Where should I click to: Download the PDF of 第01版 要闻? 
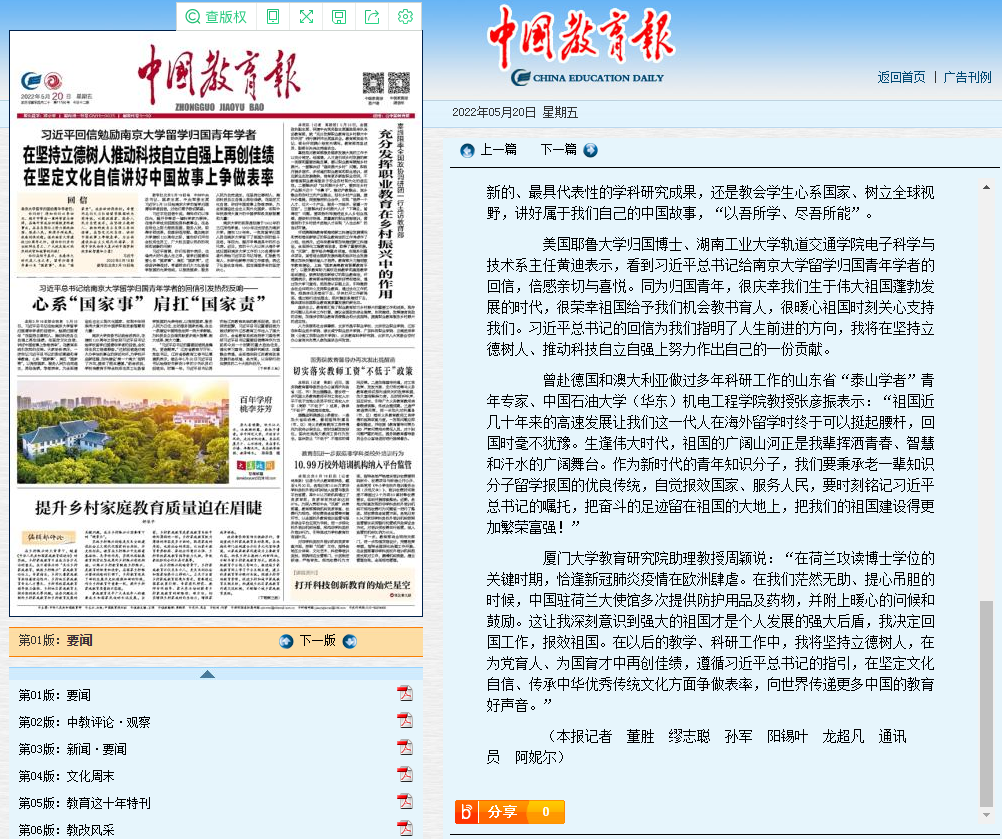tap(405, 694)
